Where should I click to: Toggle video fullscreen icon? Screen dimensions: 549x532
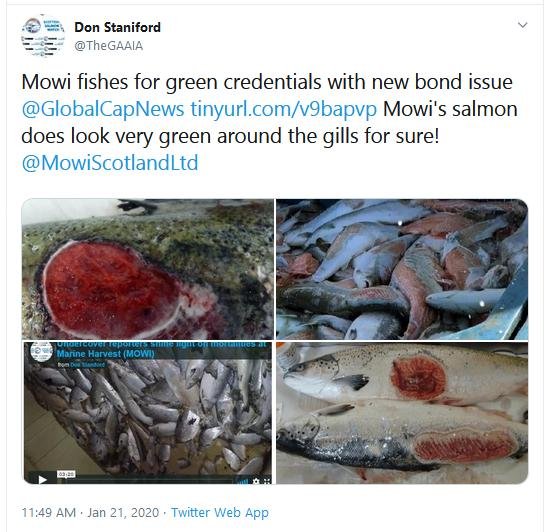267,481
